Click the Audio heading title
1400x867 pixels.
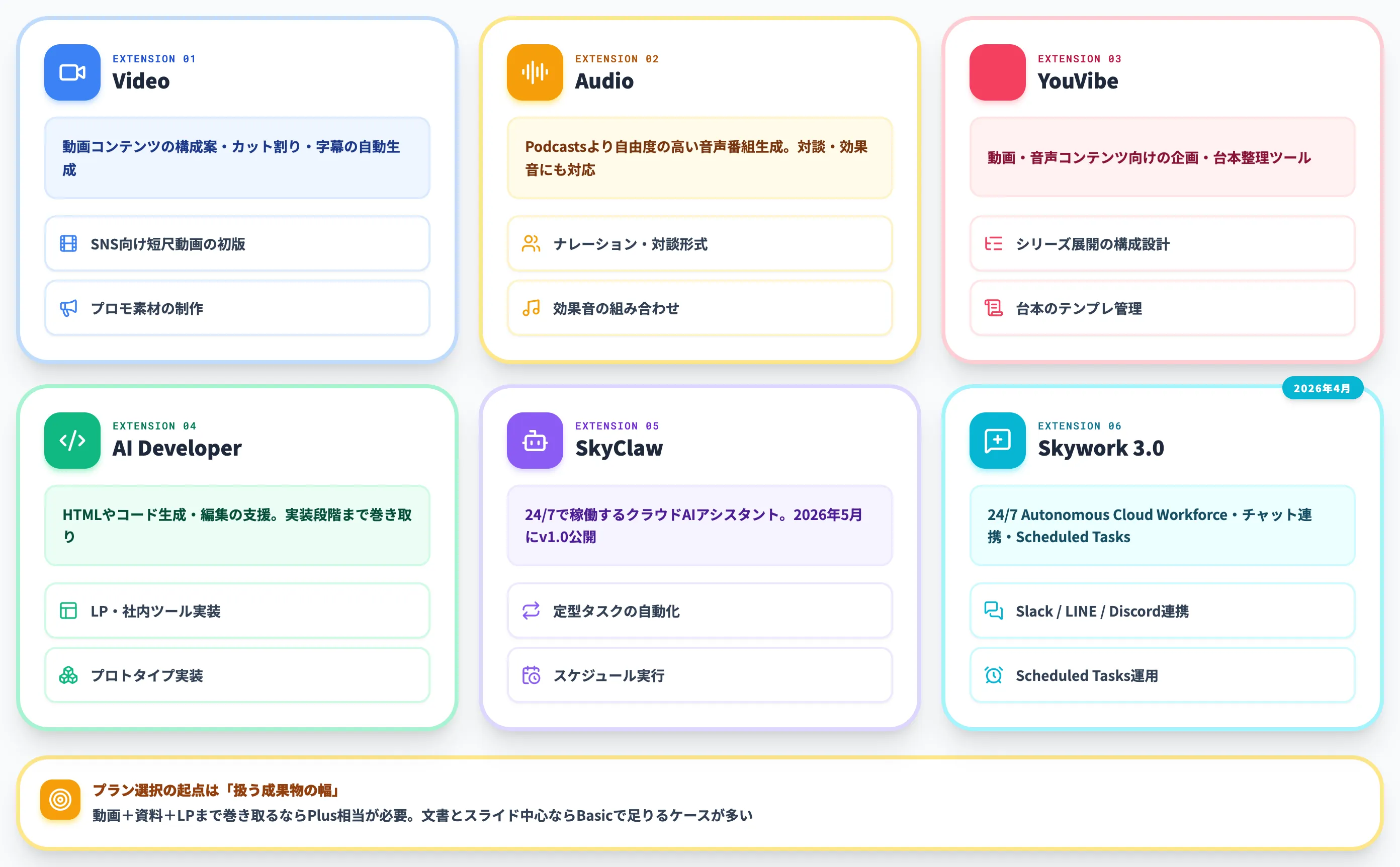click(x=604, y=81)
